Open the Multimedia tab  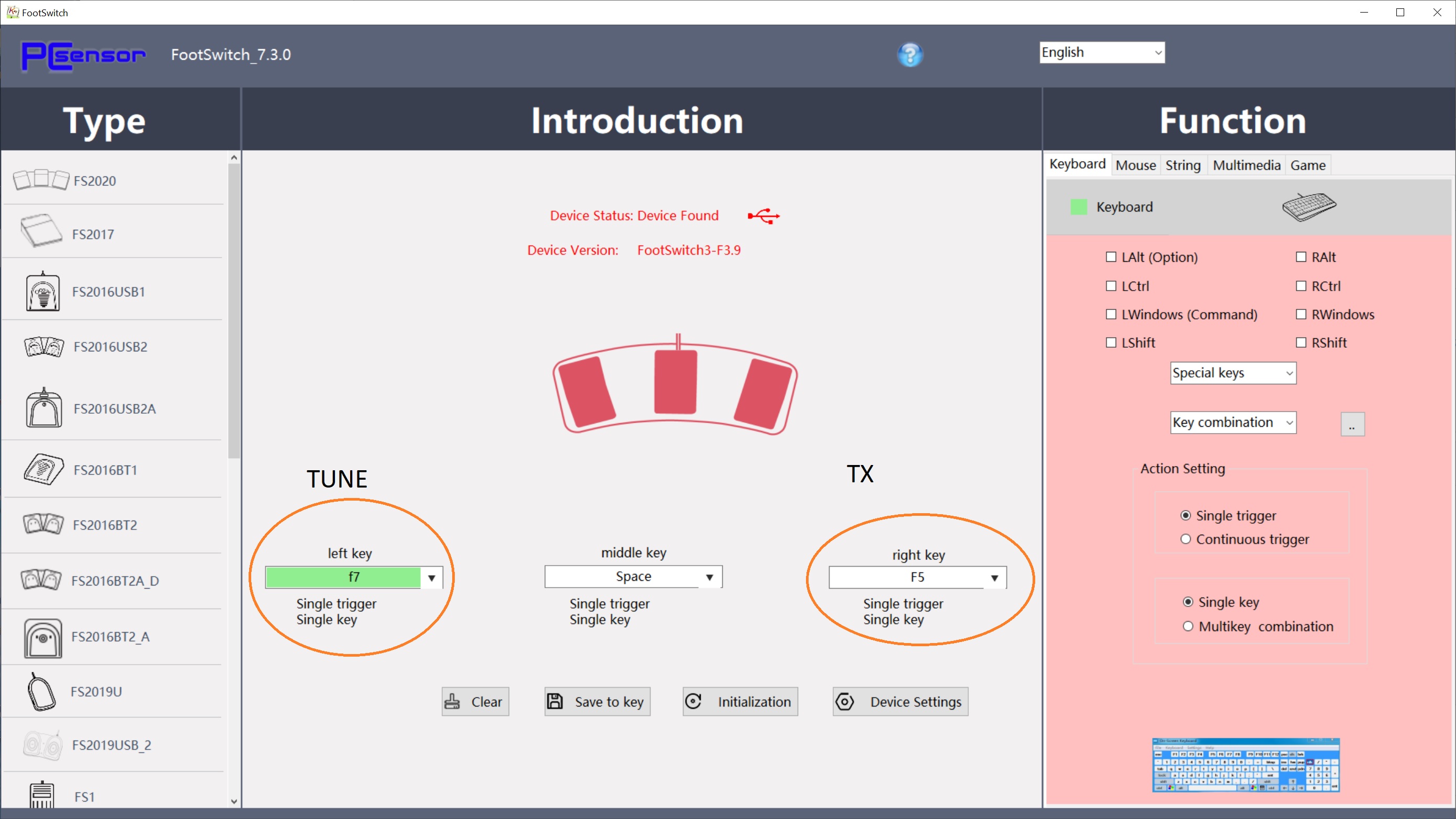coord(1246,165)
